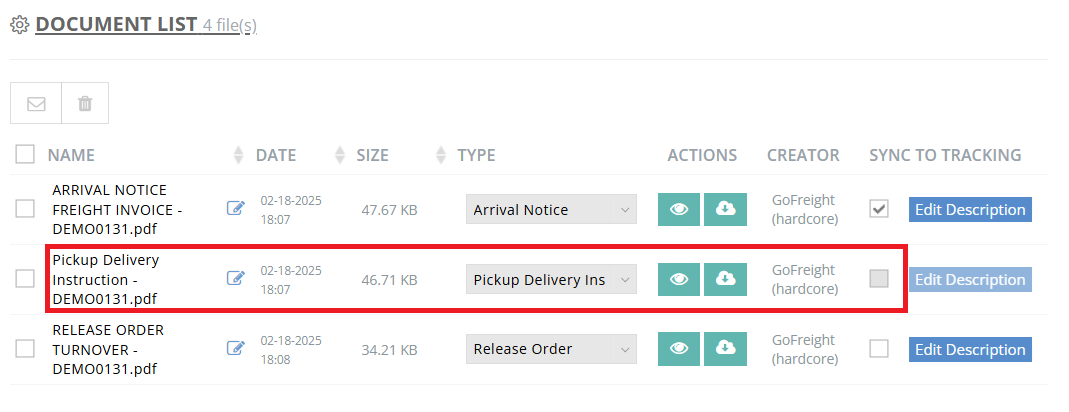Uncheck Sync to Tracking for Arrival Notice
The height and width of the screenshot is (412, 1069).
point(879,209)
